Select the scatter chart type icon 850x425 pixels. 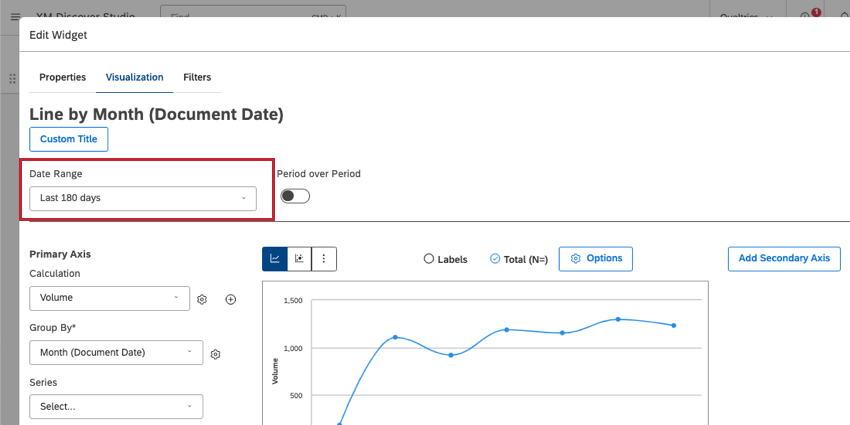click(299, 259)
